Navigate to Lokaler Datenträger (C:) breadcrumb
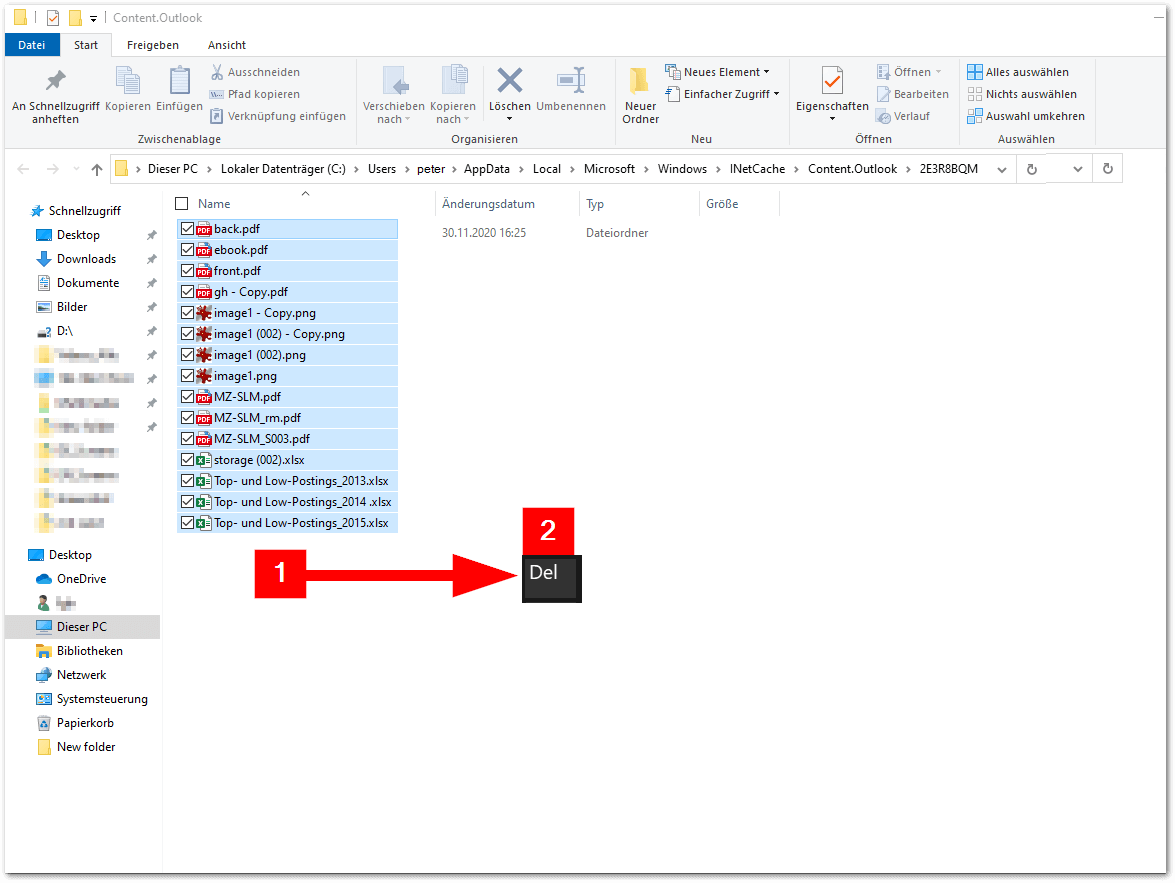 coord(283,169)
